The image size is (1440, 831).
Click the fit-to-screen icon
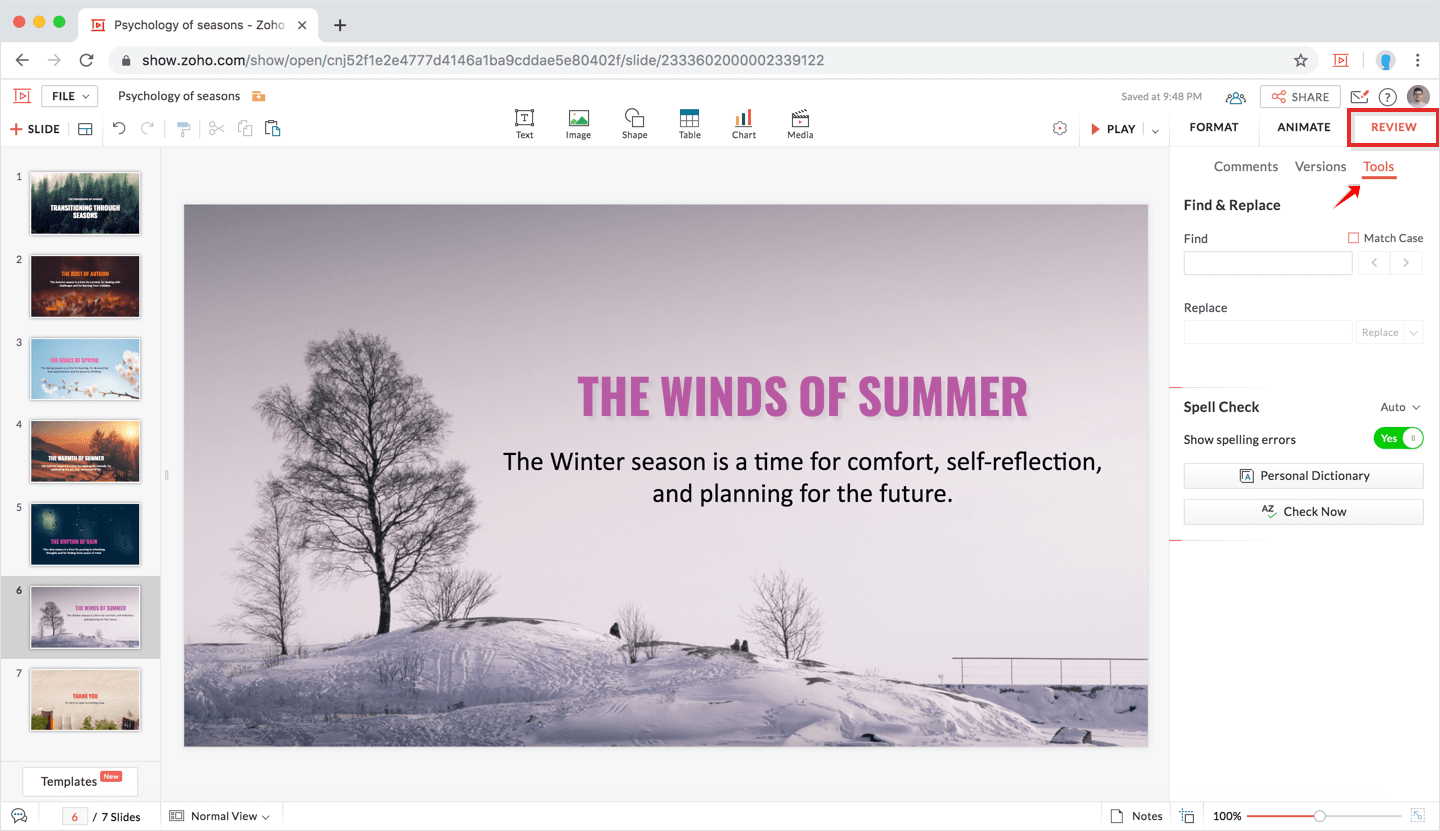[x=1417, y=815]
